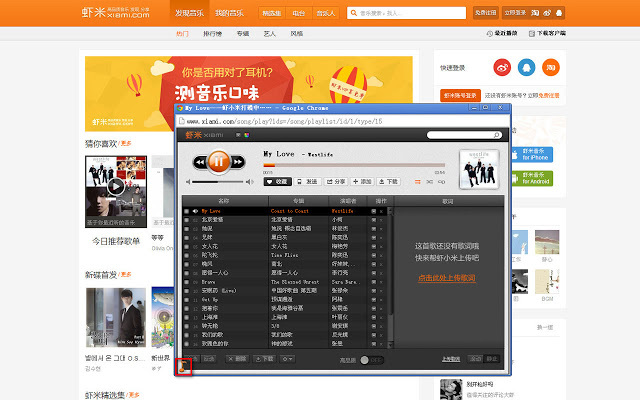Sort playlist by 名称 column header
Viewport: 640px width, 400px height.
click(x=224, y=201)
